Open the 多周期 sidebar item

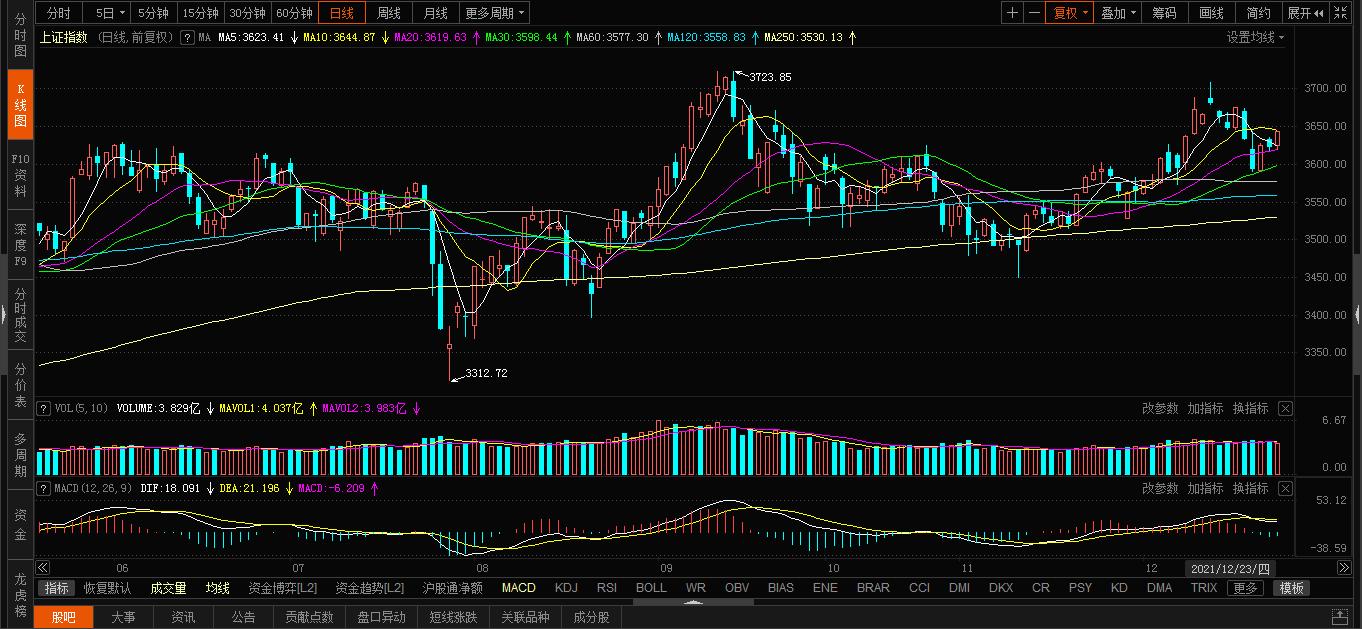click(20, 454)
